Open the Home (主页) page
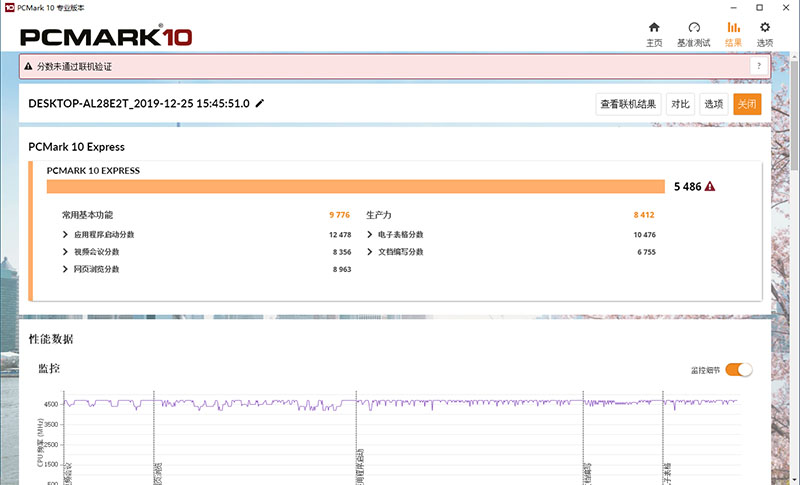This screenshot has height=485, width=800. coord(654,34)
